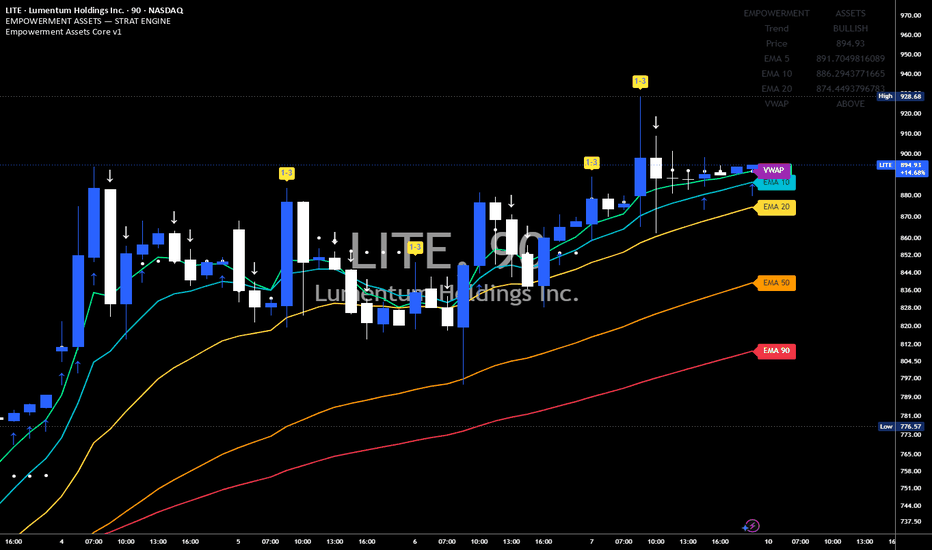Click day 4 on the time axis
932x550 pixels.
pyautogui.click(x=62, y=542)
